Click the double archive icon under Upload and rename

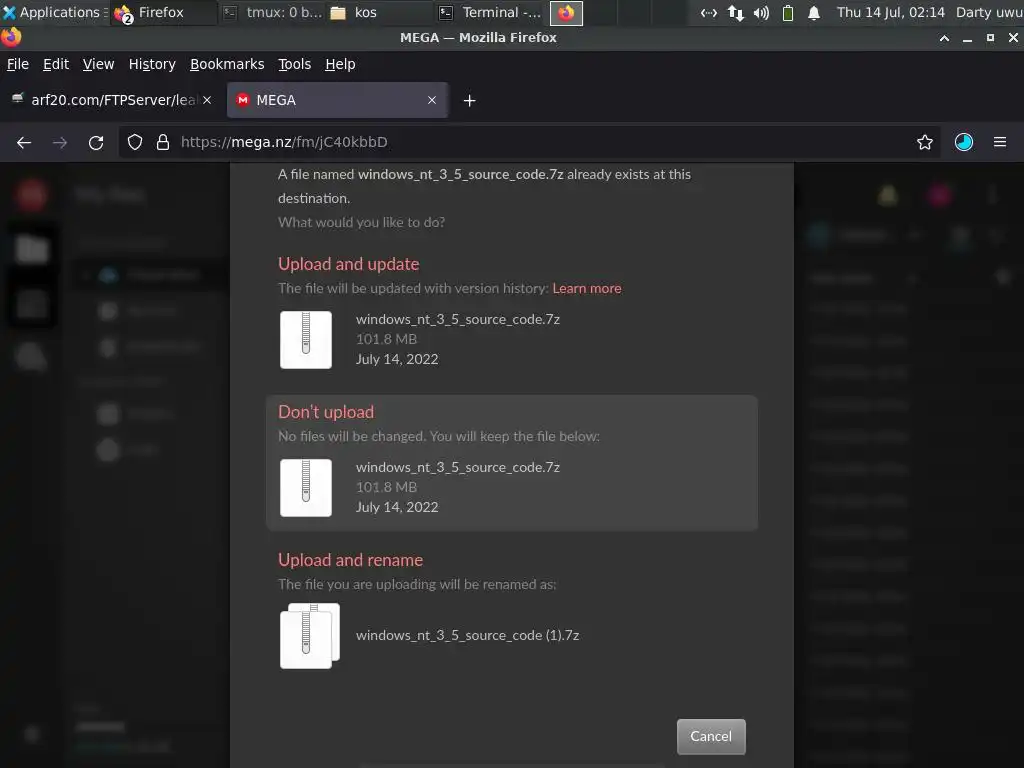[310, 635]
